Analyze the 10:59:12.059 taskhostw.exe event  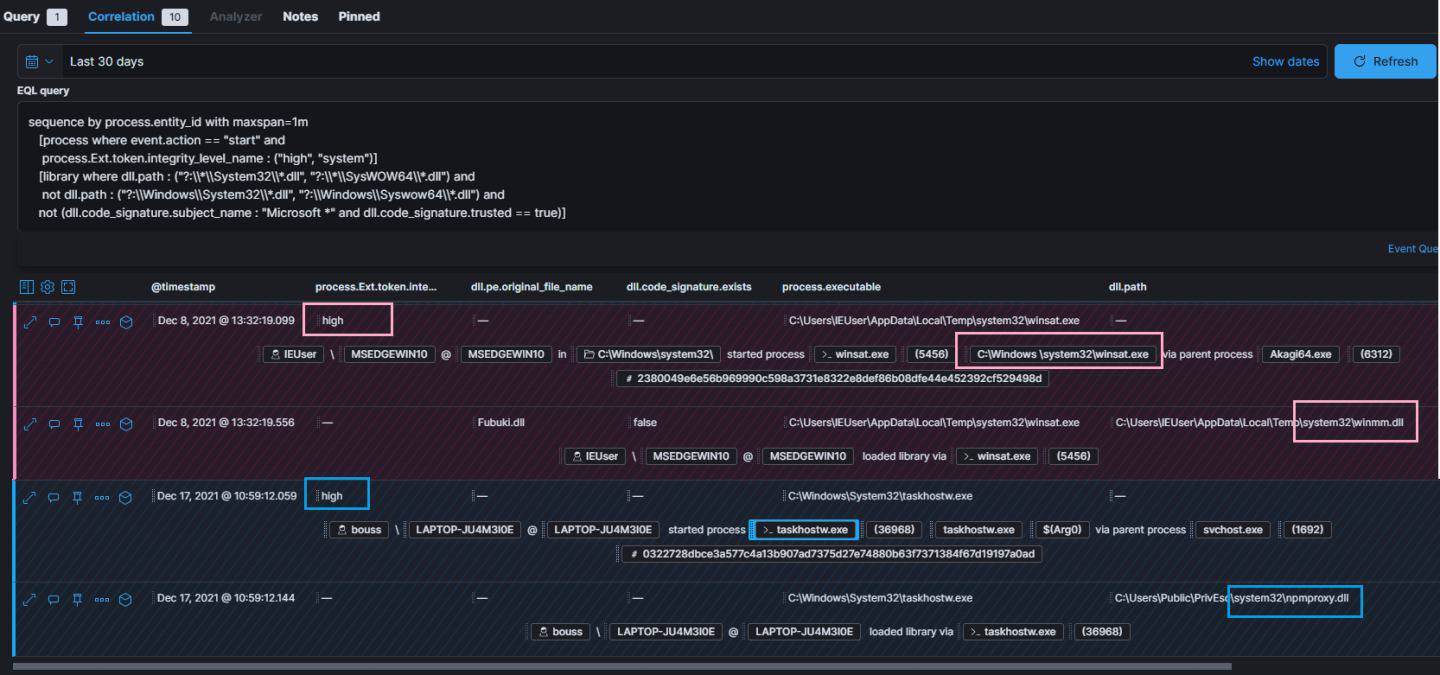click(x=126, y=496)
